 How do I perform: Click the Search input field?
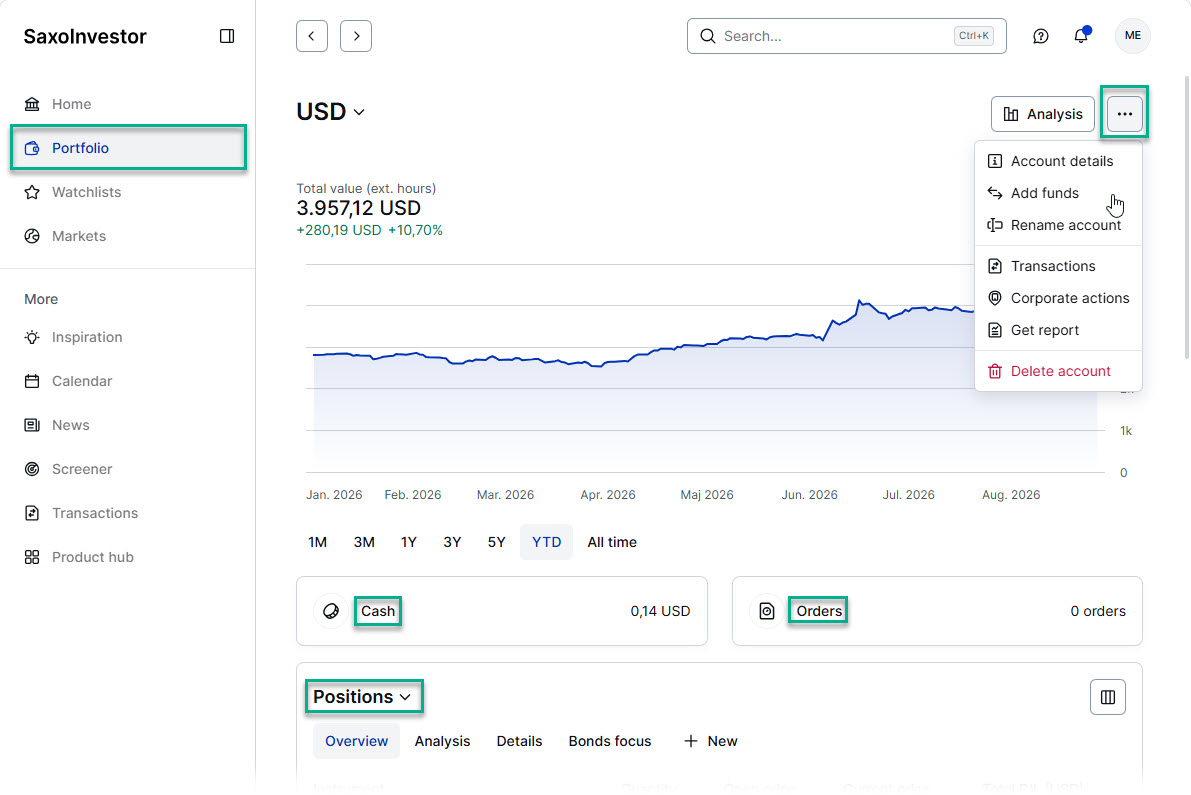(846, 36)
